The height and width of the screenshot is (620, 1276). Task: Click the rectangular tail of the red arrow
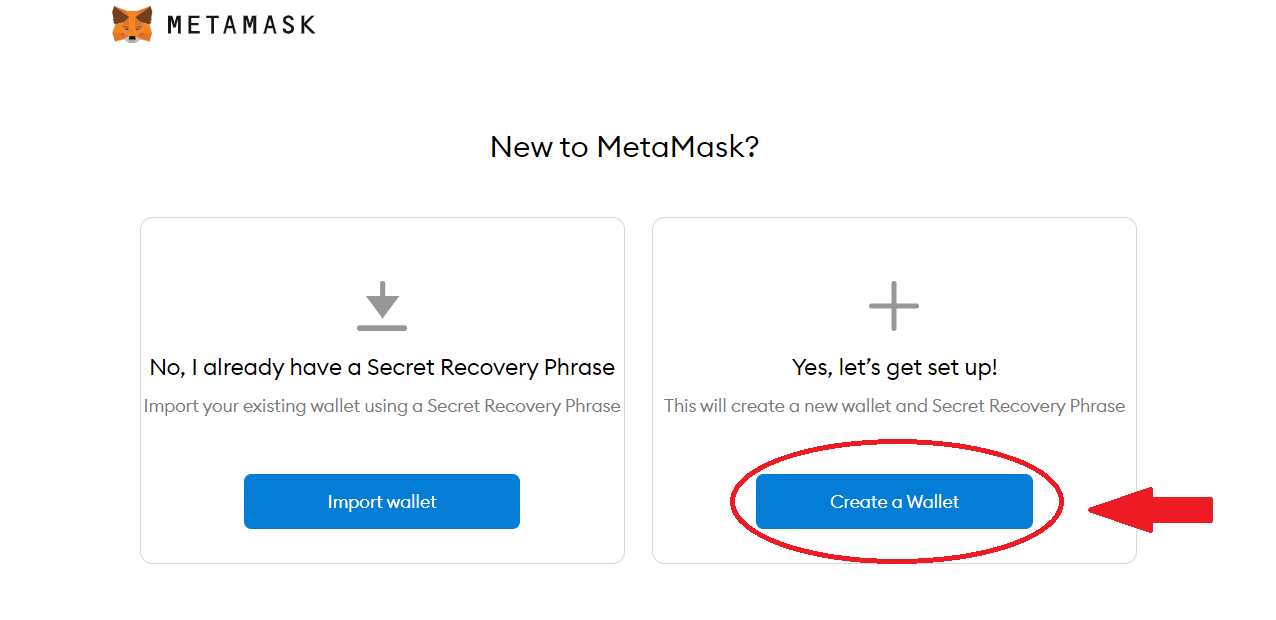1183,510
